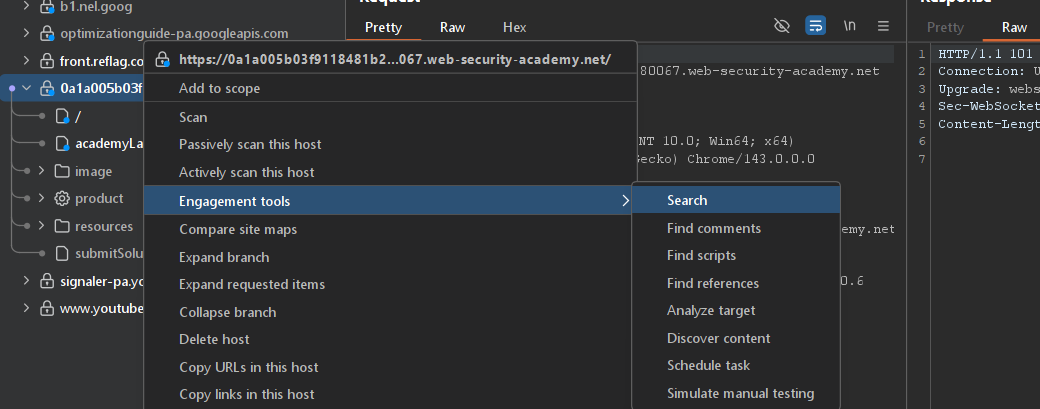Click the lock icon beside signaler-pa host
The image size is (1040, 409).
46,281
